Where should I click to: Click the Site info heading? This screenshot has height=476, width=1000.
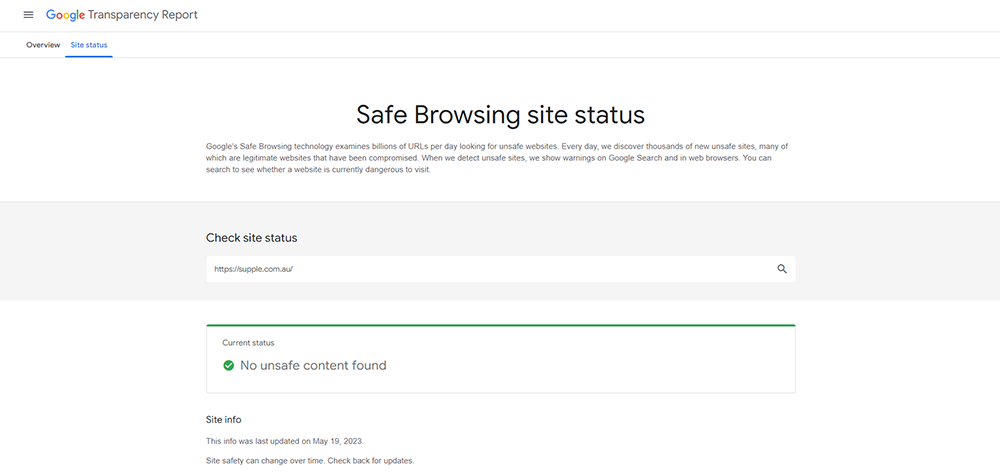point(224,419)
